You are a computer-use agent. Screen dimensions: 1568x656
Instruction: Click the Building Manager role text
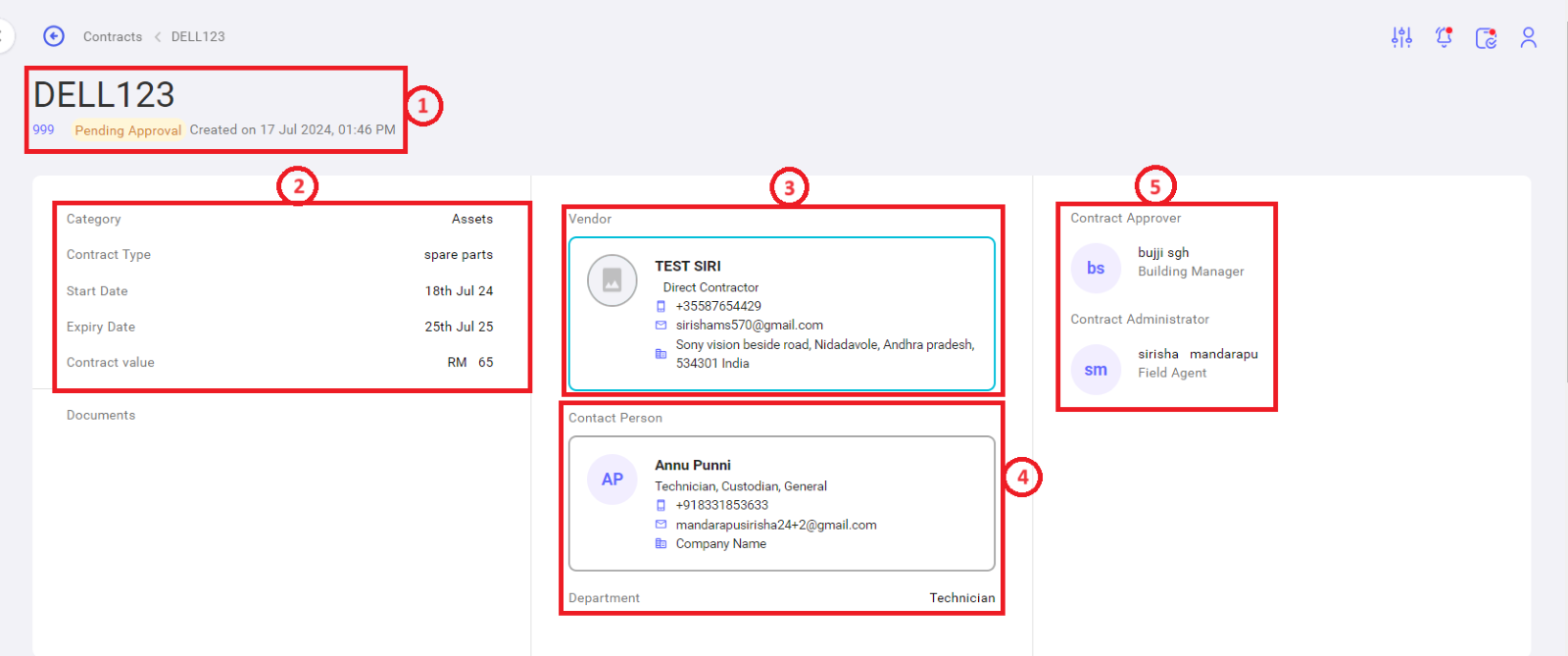coord(1191,271)
